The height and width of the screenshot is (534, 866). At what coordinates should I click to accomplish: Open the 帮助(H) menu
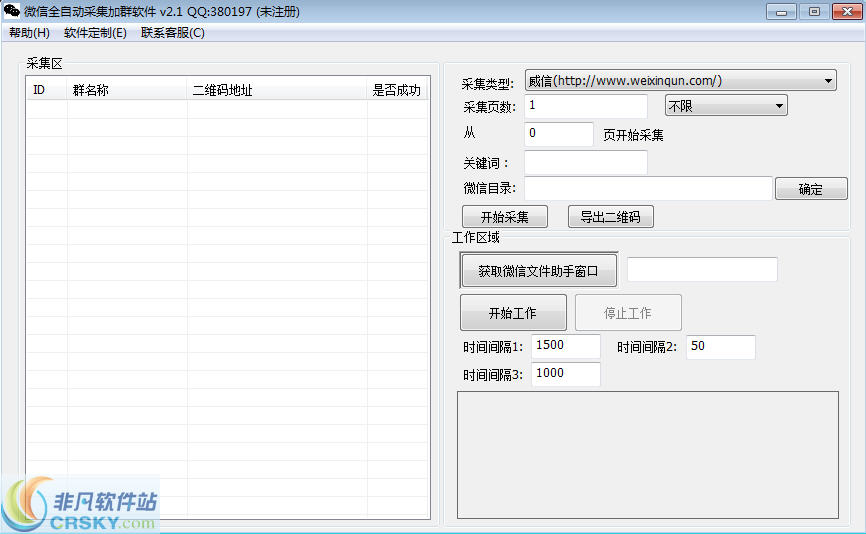click(29, 33)
